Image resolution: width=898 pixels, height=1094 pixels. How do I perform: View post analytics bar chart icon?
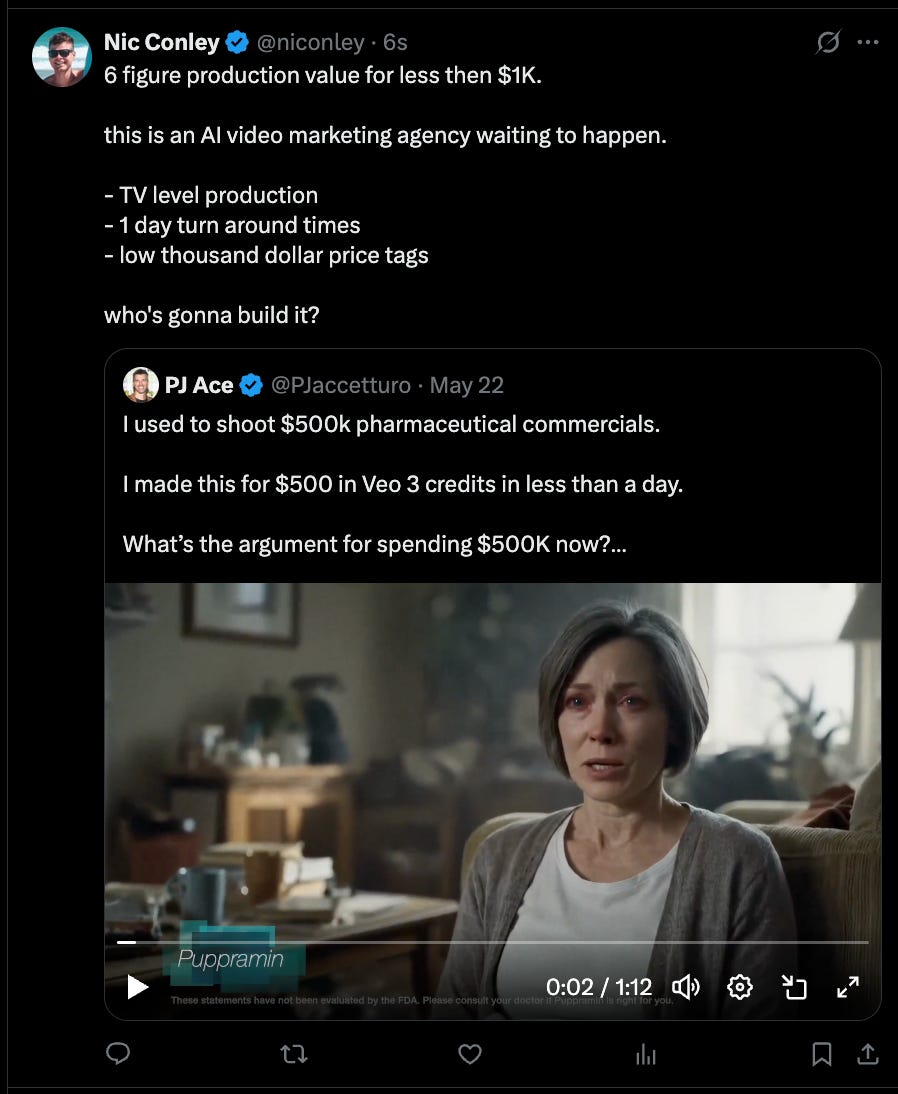coord(645,1054)
